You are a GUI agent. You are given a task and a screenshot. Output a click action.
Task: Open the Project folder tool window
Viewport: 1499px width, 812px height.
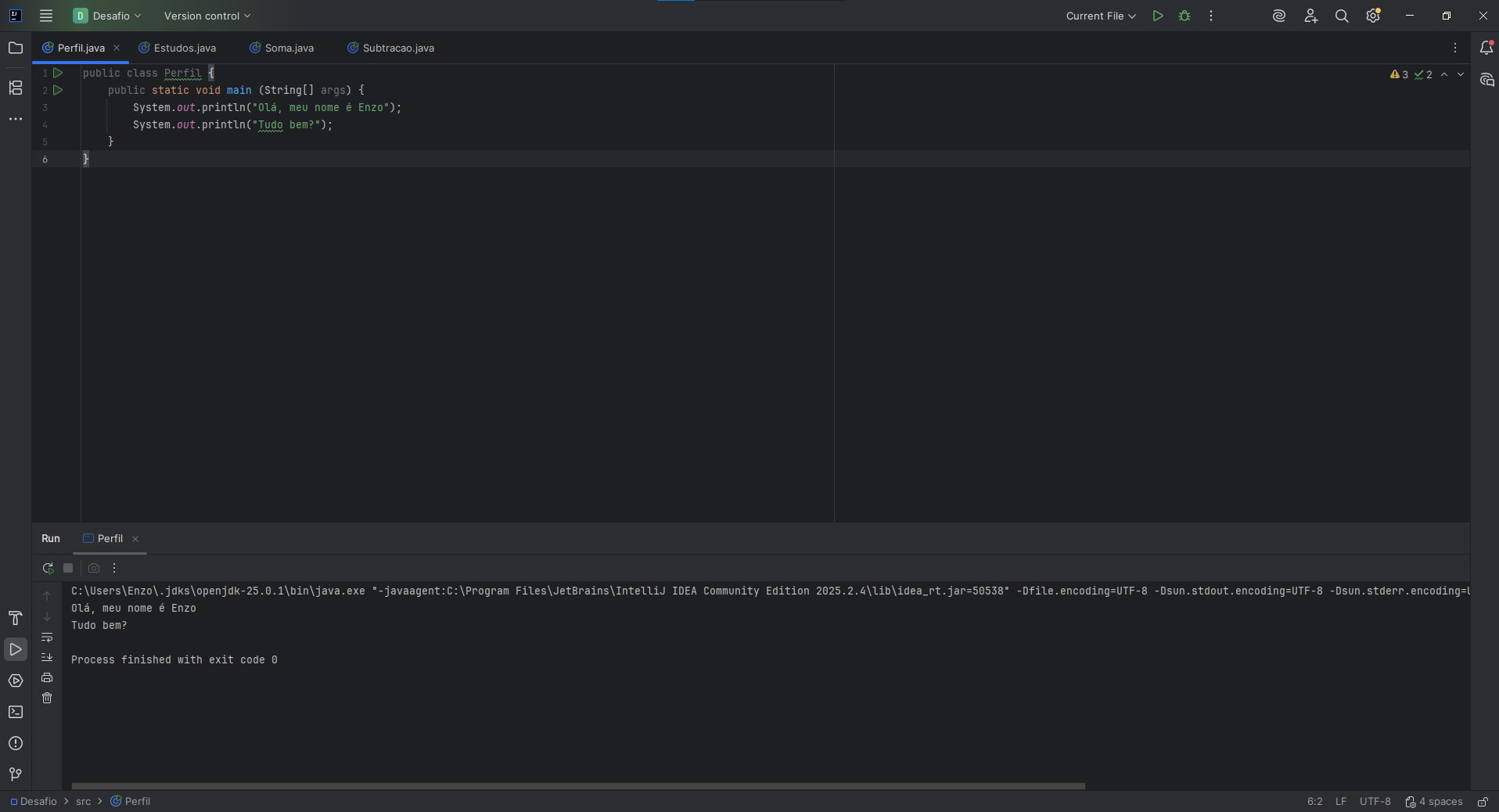(16, 49)
